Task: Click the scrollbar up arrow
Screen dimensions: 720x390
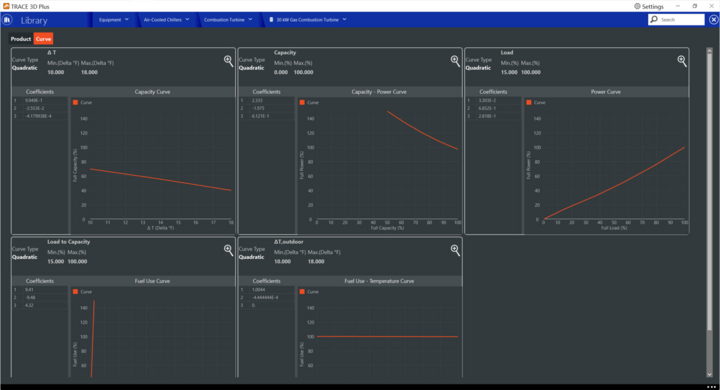Action: 709,51
